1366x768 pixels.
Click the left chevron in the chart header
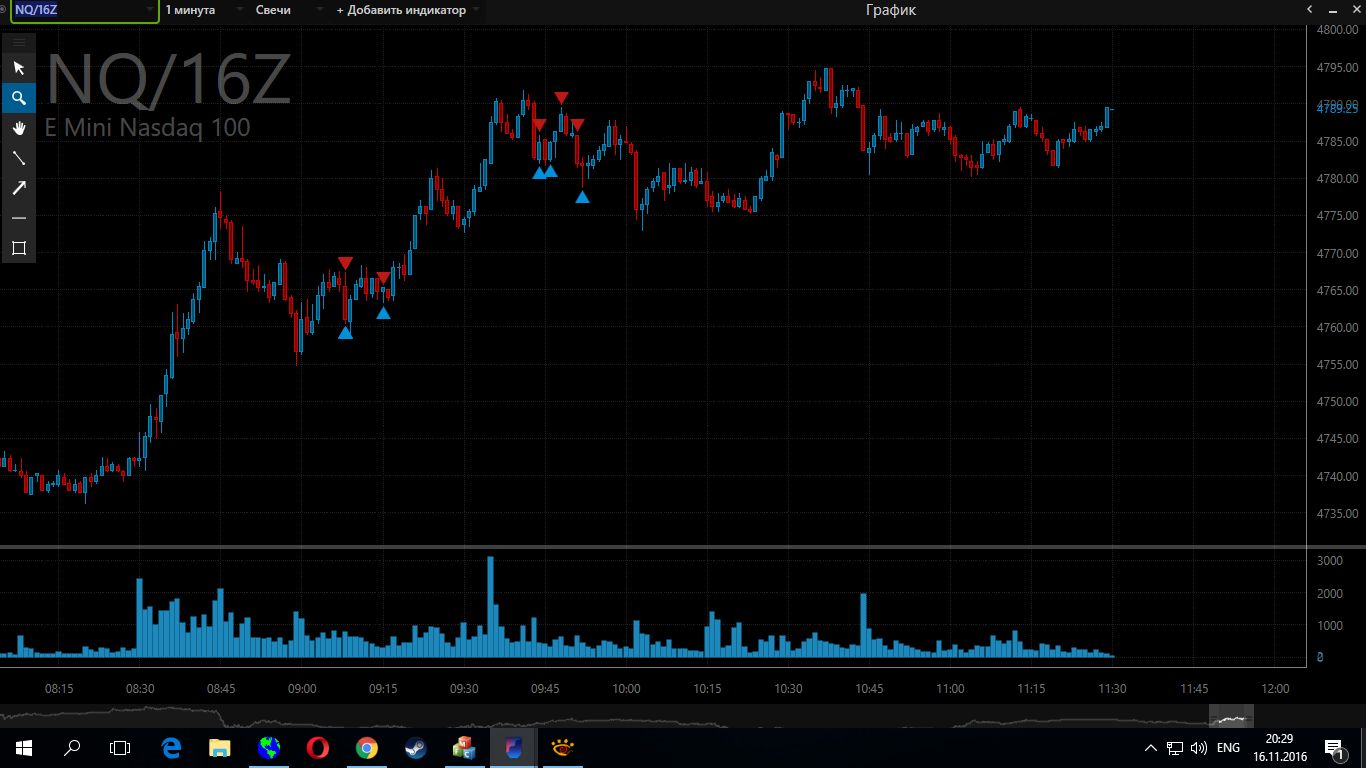click(x=1309, y=10)
